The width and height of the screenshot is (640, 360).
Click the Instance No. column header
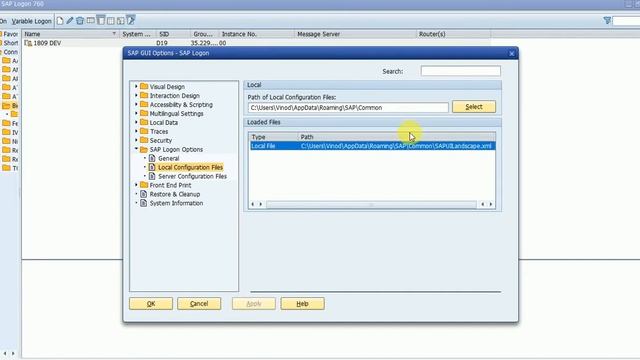tap(256, 34)
